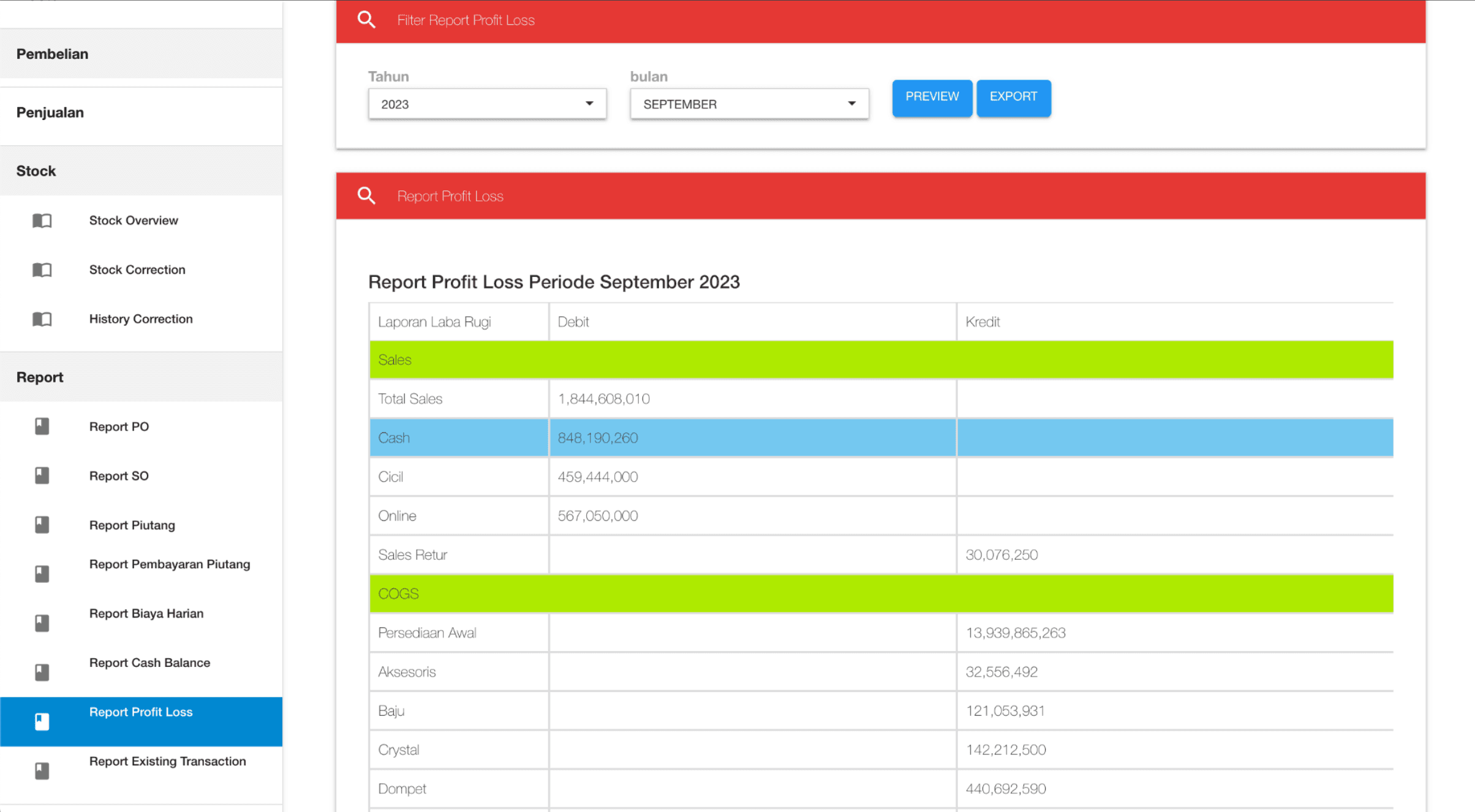Click the book icon beside History Correction

pos(42,319)
